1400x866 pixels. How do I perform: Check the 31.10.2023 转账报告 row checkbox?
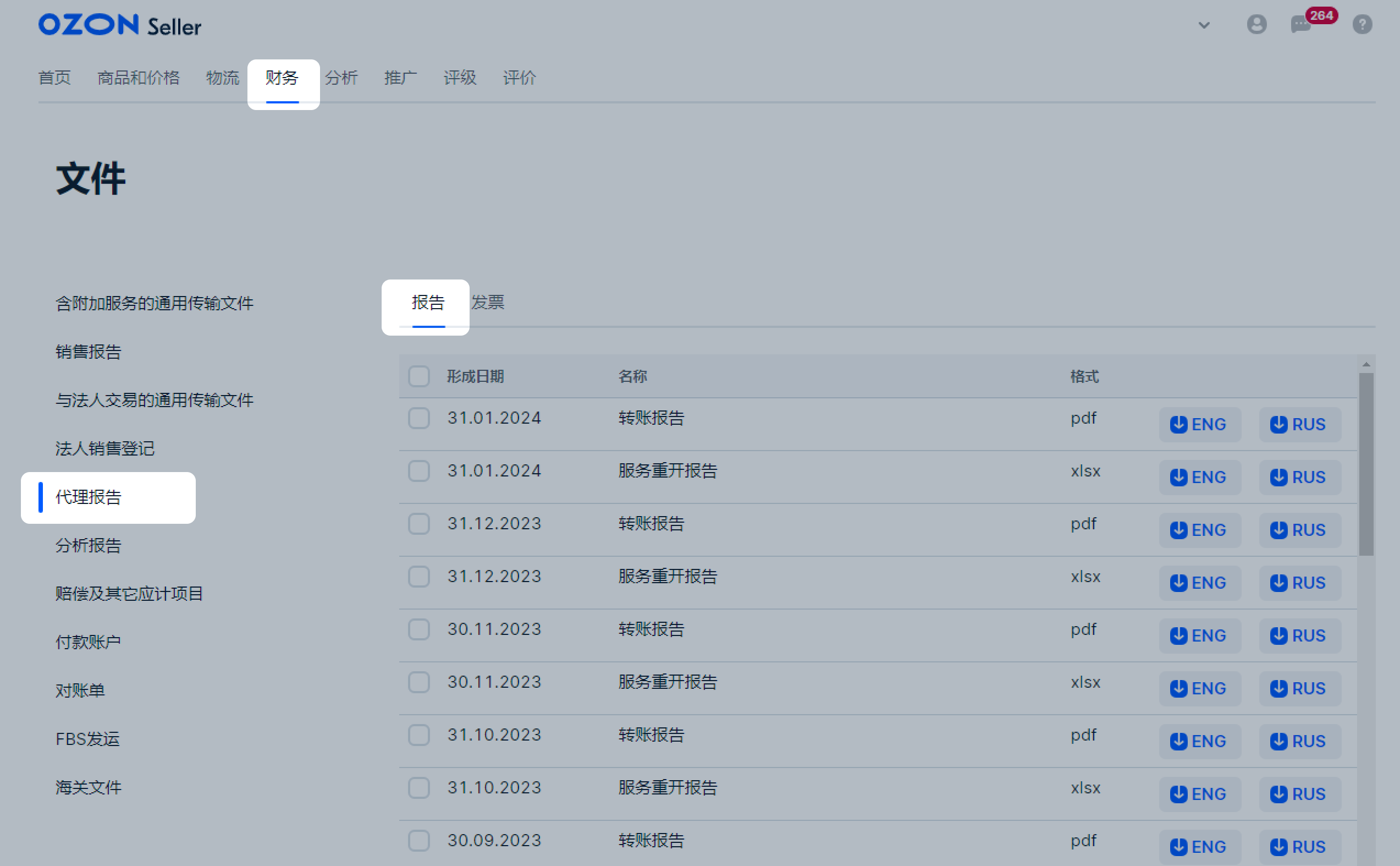point(419,735)
